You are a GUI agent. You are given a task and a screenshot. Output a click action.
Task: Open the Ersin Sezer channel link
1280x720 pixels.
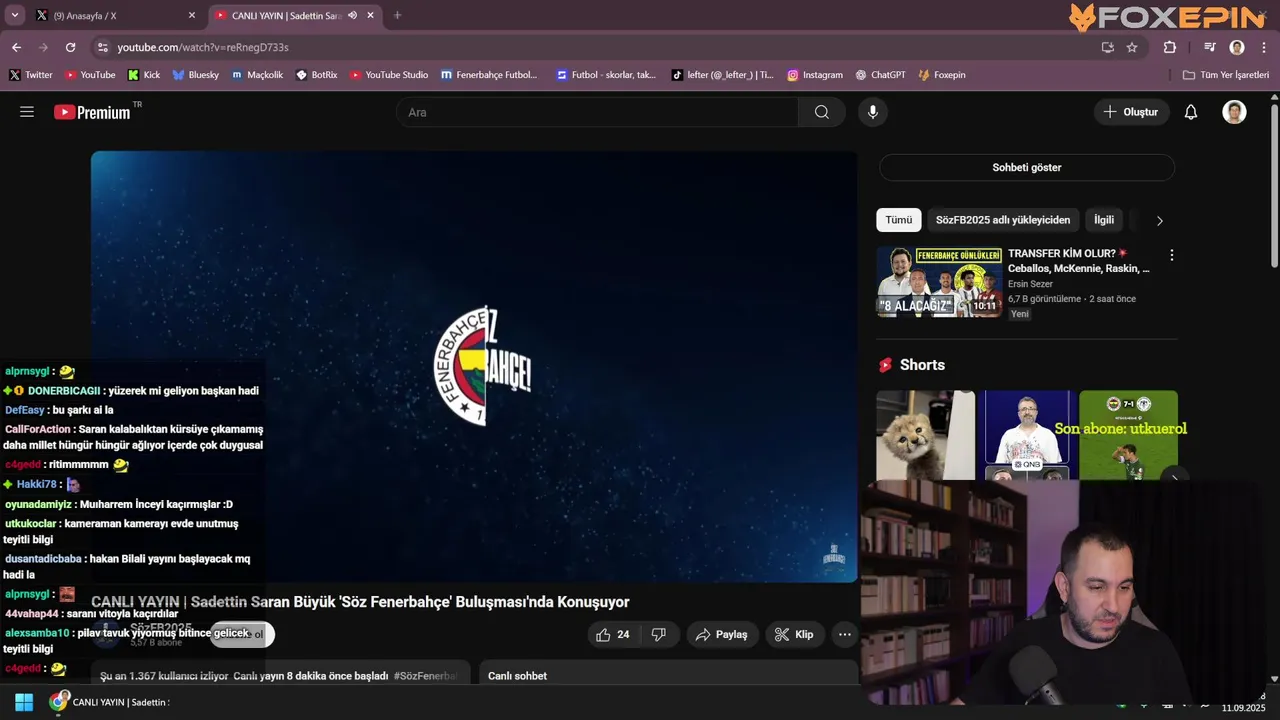click(1030, 284)
